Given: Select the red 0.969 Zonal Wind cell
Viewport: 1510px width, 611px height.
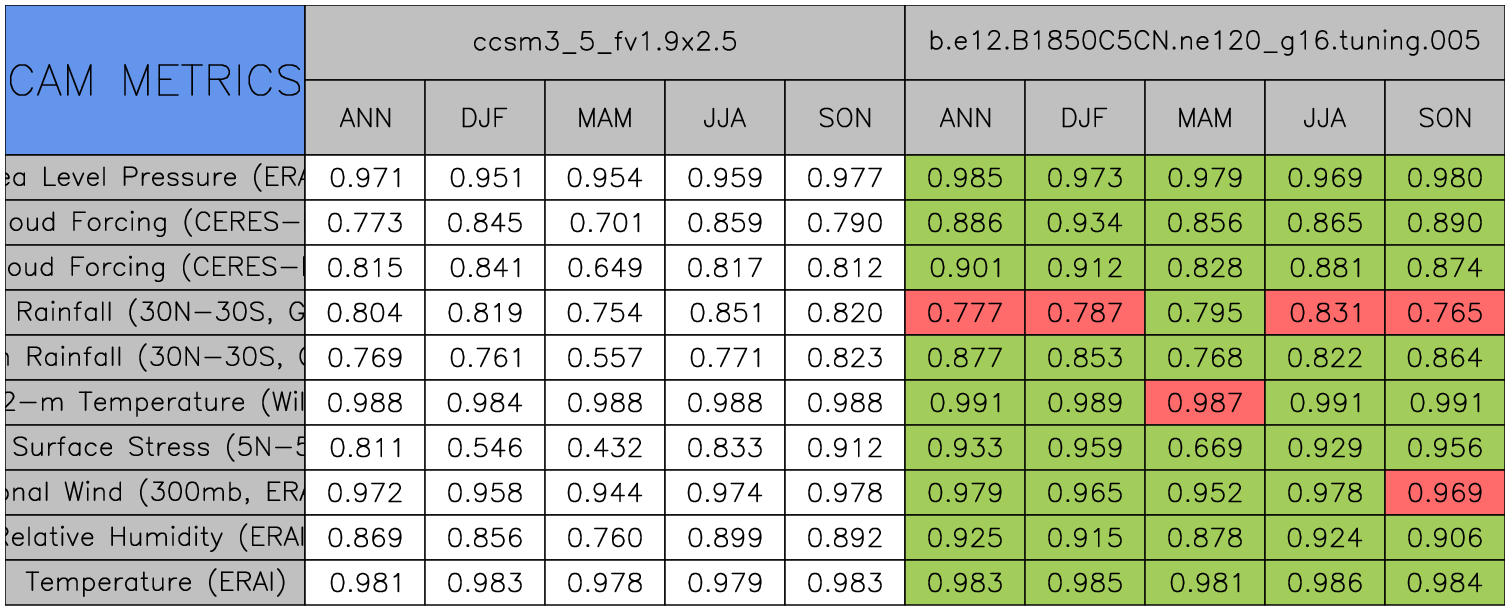Looking at the screenshot, I should click(x=1444, y=492).
